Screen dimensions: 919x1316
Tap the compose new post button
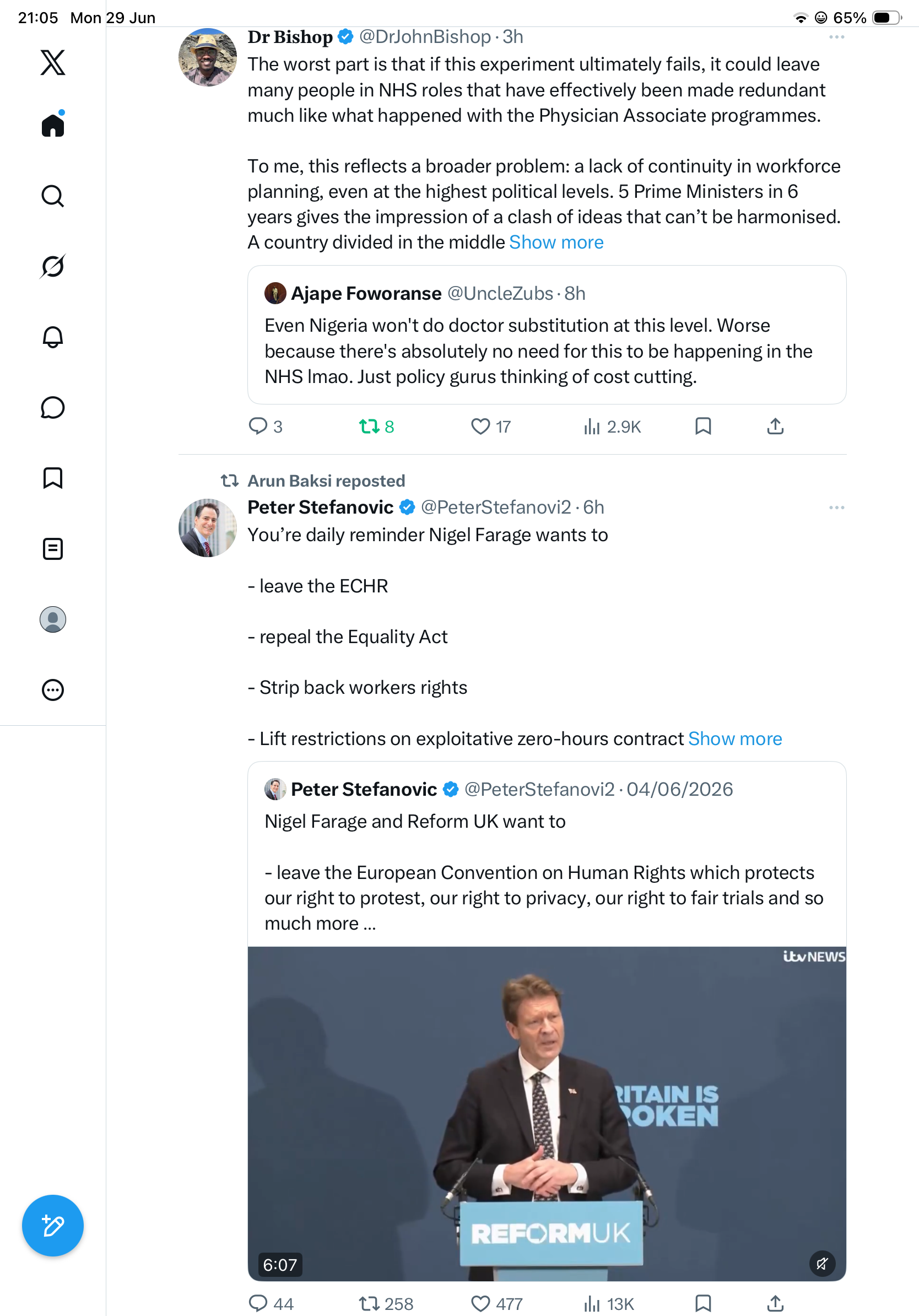point(53,1226)
